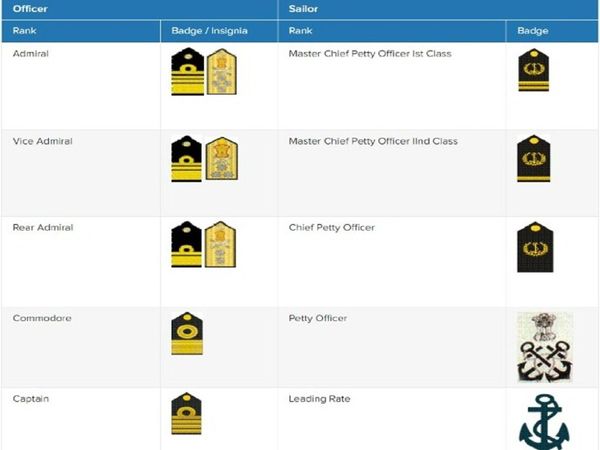Click Master Chief Petty Officer IInd Class badge

tap(533, 158)
